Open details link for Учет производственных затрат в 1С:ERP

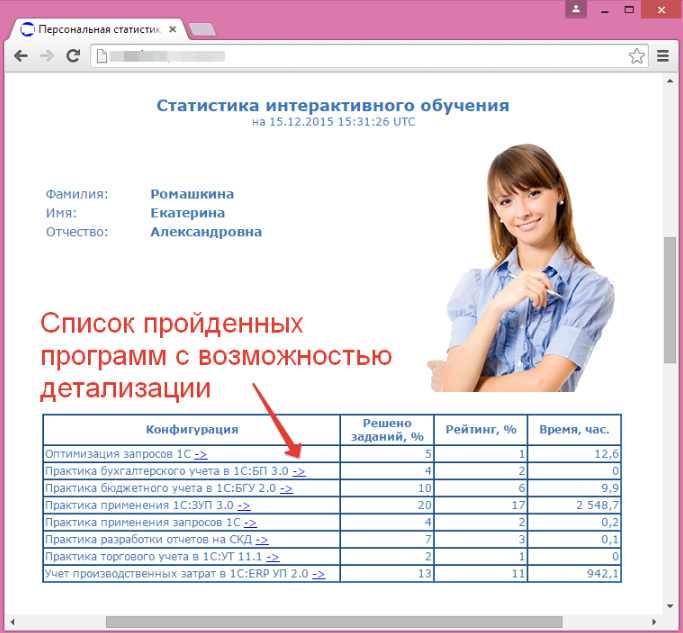click(x=319, y=574)
